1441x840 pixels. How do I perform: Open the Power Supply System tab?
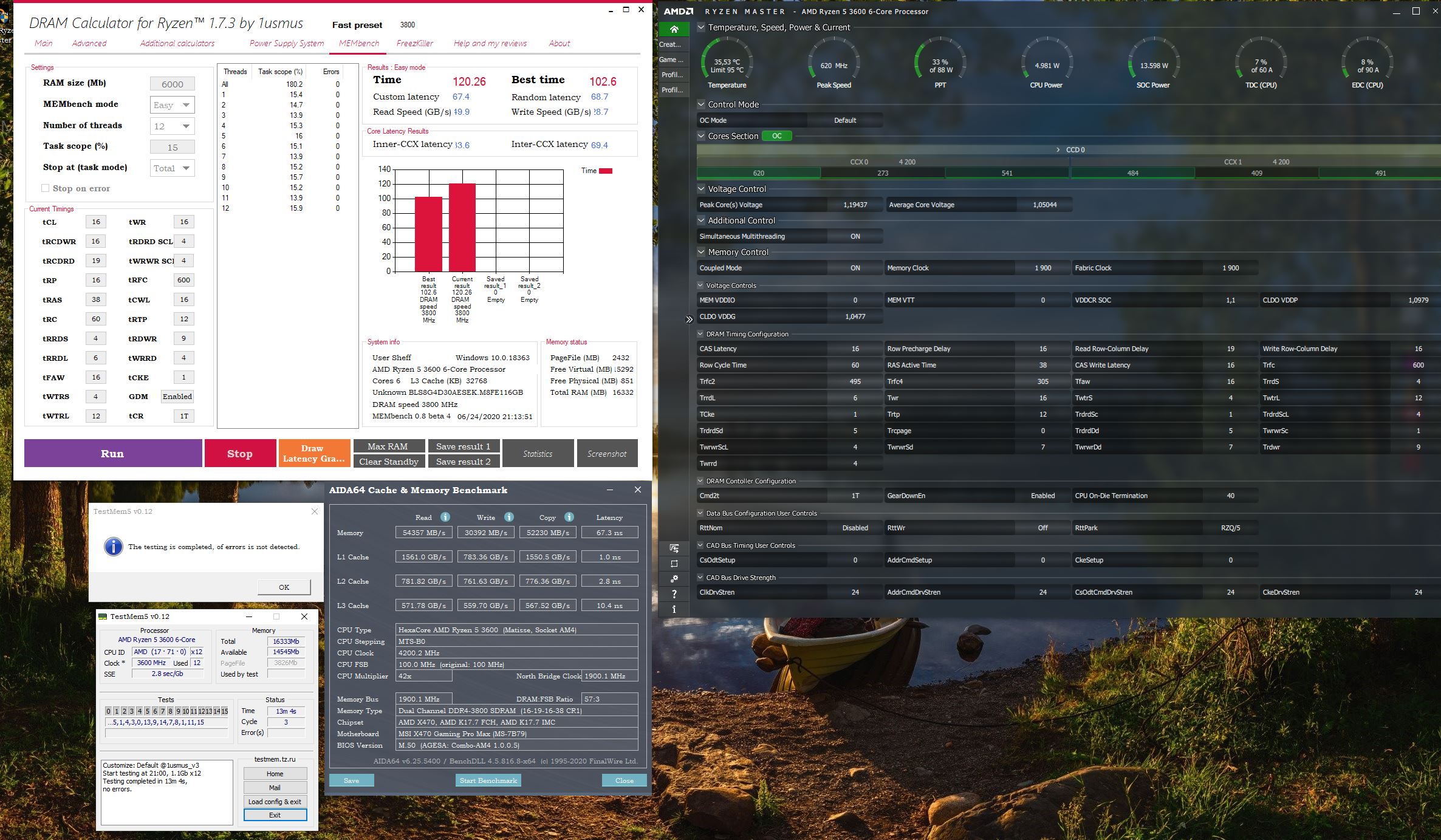pos(286,43)
